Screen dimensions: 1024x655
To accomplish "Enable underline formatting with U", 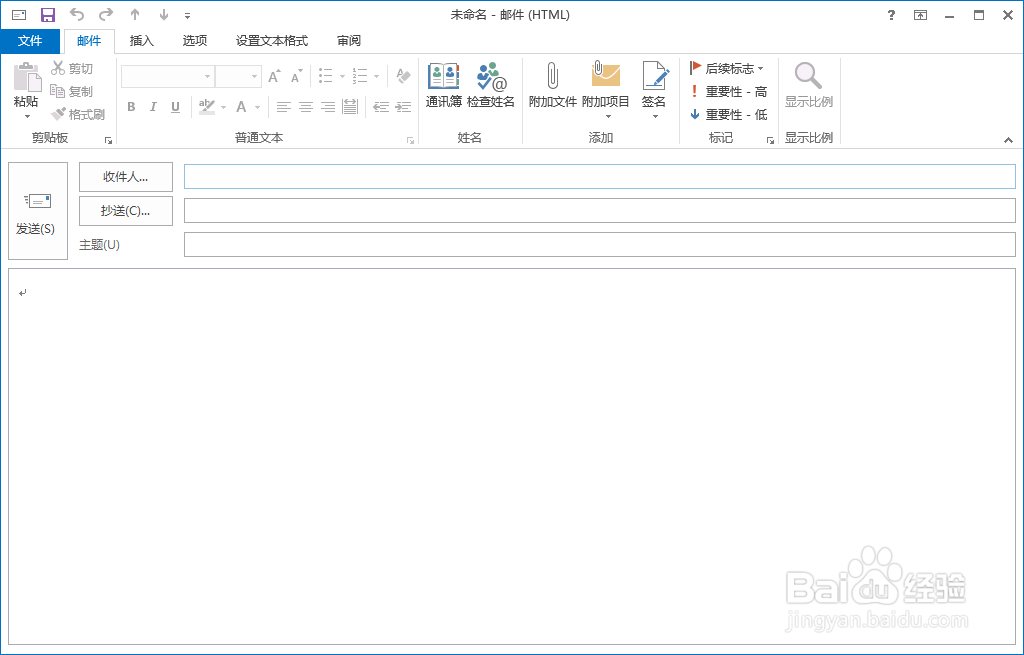I will [x=174, y=106].
